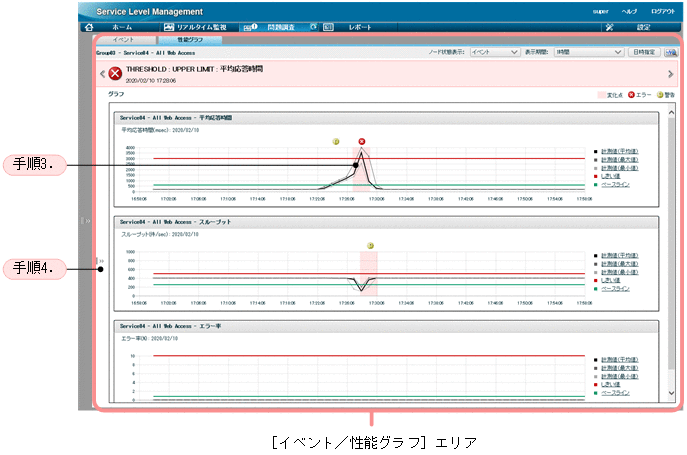Click the real-time monitoring chart icon
Viewport: 687px width, 455px height.
point(169,27)
